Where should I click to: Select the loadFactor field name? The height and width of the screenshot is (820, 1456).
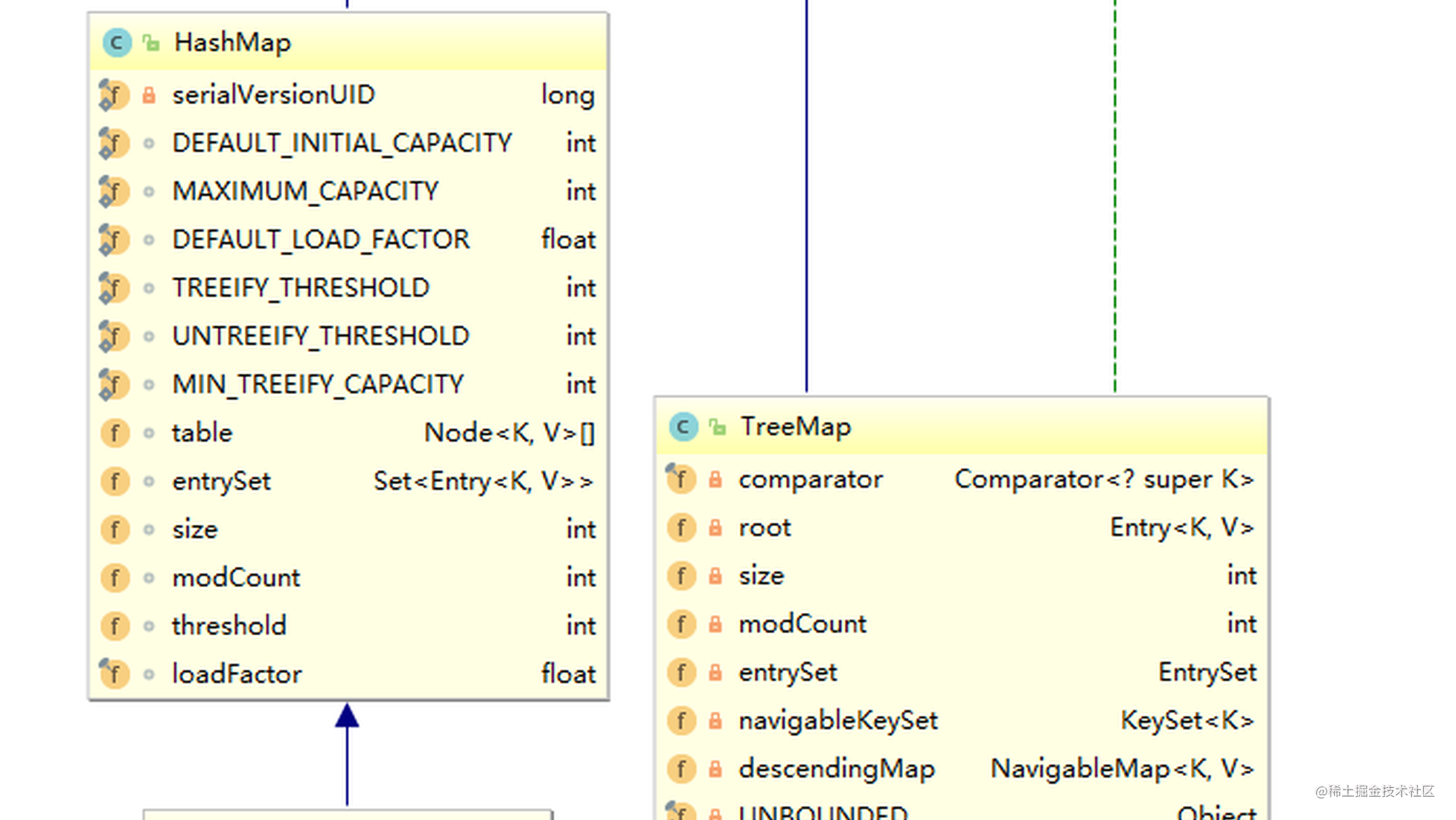[237, 674]
